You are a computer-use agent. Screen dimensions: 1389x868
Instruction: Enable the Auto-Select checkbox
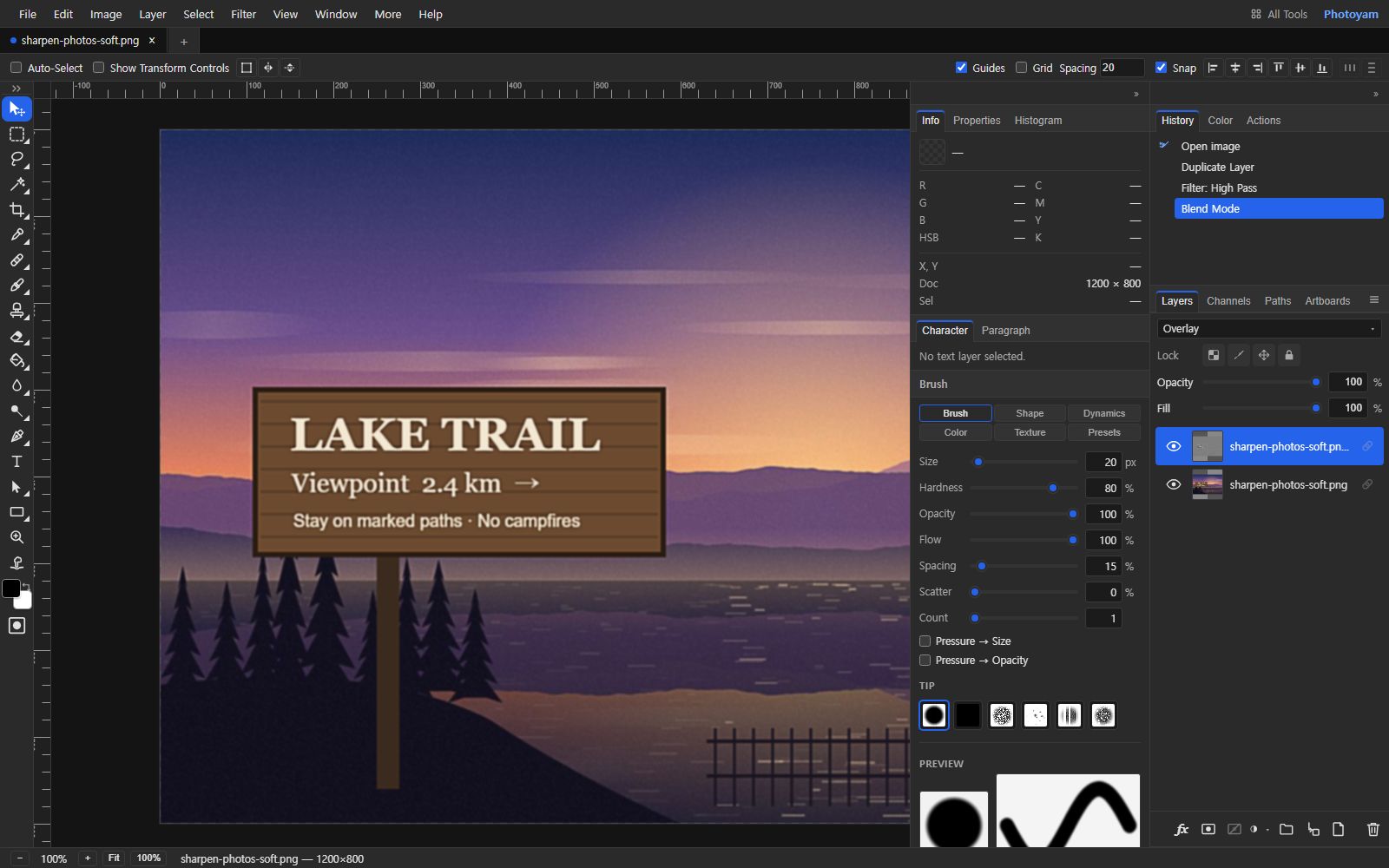click(16, 68)
